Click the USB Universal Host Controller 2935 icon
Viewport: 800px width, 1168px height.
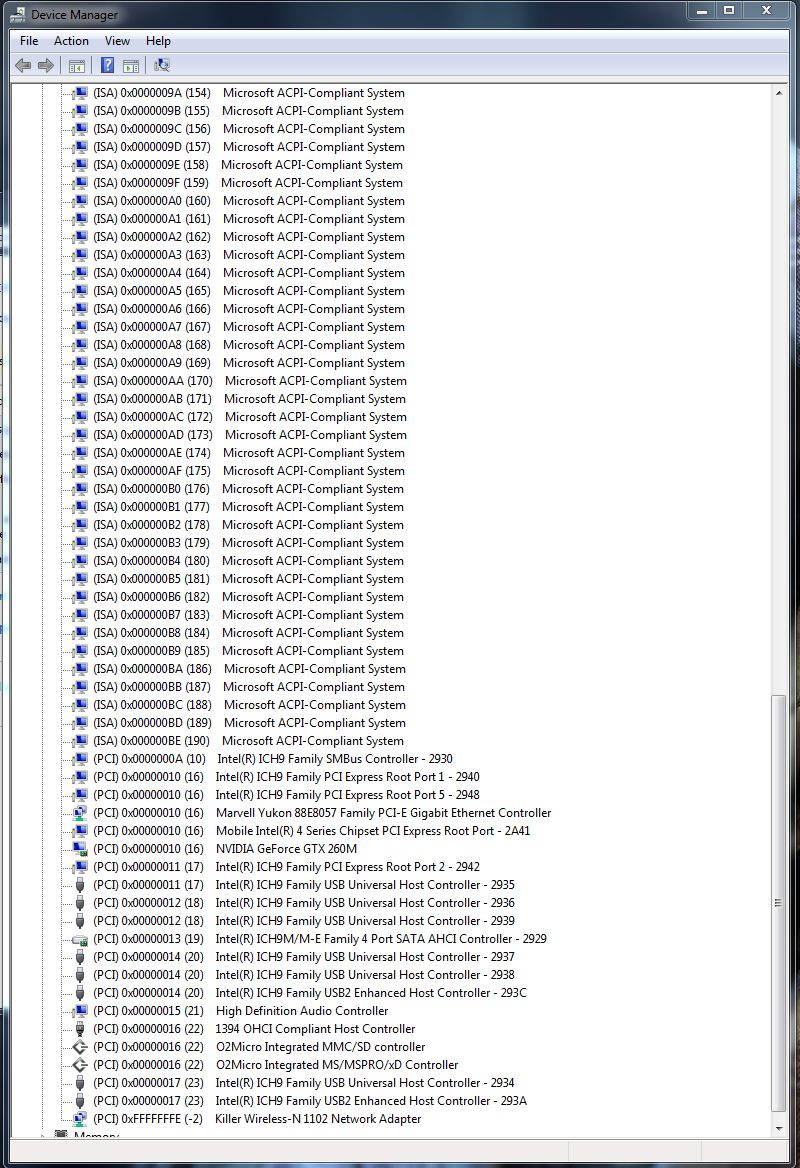point(80,885)
